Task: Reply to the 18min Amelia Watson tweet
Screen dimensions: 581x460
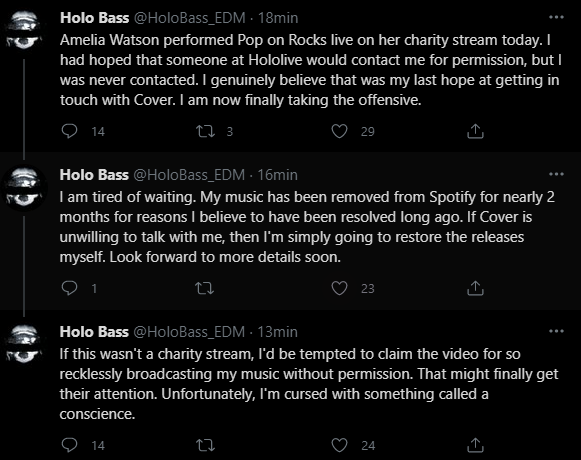Action: click(x=69, y=131)
